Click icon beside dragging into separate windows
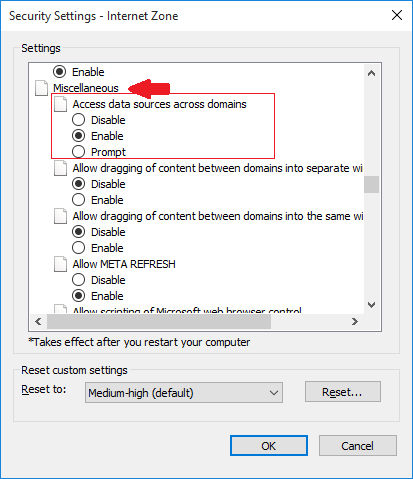 [61, 168]
